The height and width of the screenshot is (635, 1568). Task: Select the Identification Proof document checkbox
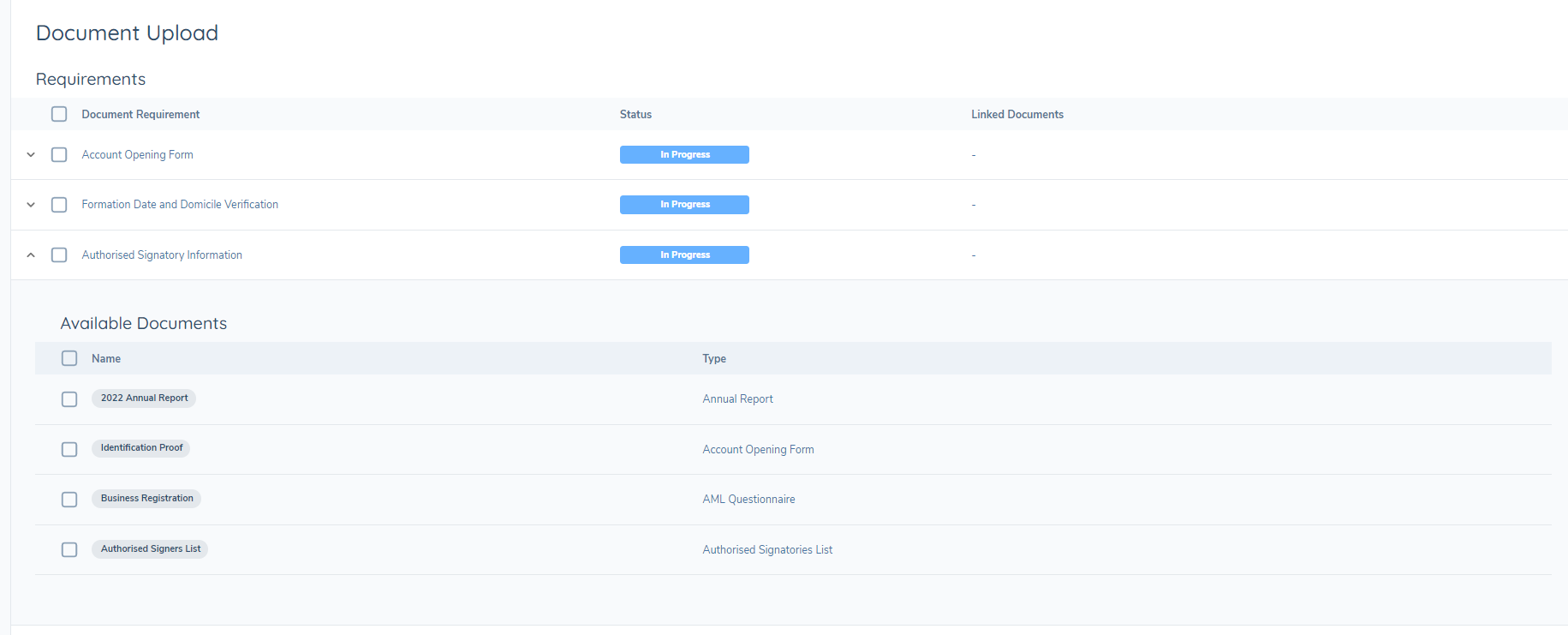(x=69, y=449)
